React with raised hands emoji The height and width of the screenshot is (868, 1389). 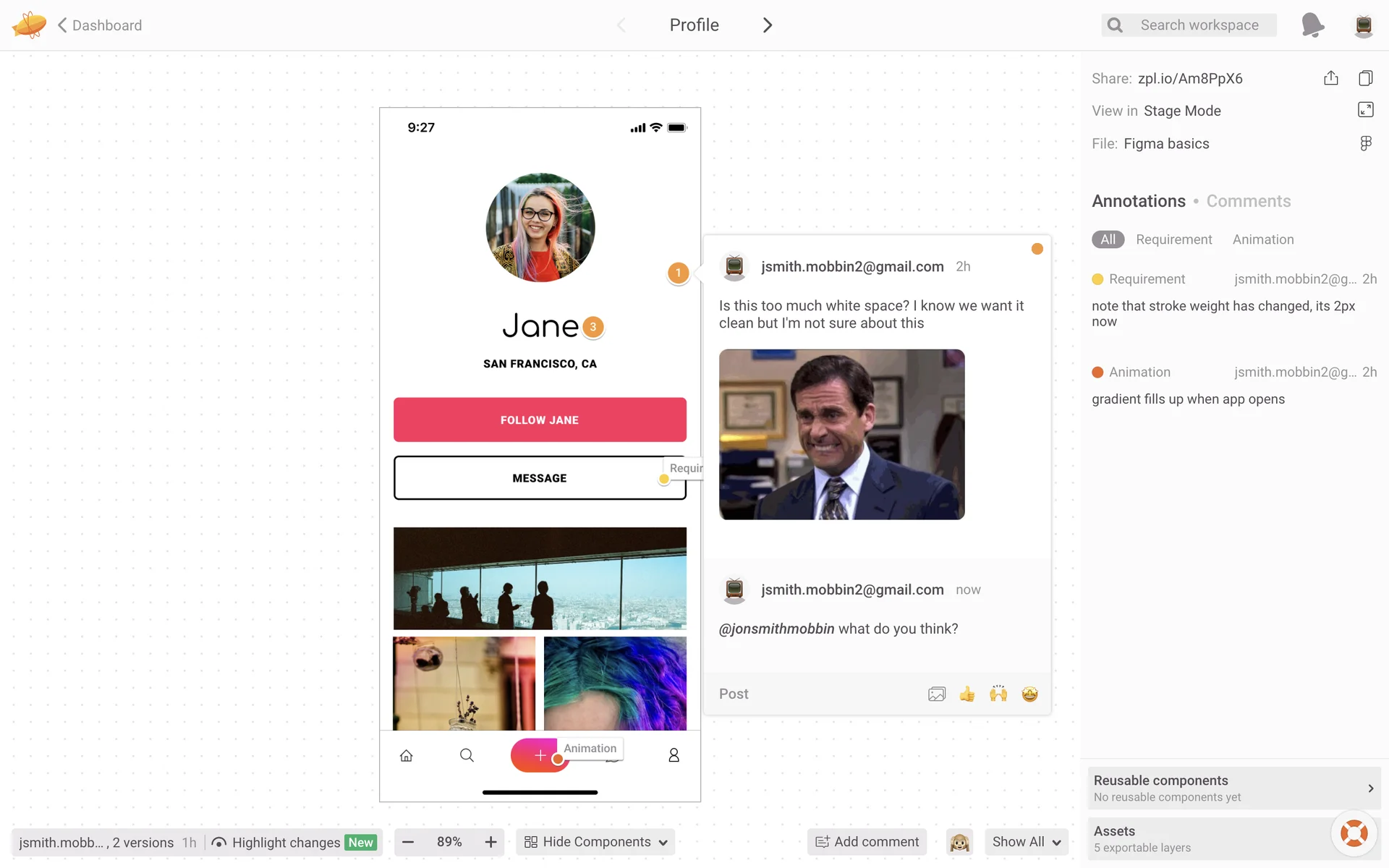tap(998, 694)
